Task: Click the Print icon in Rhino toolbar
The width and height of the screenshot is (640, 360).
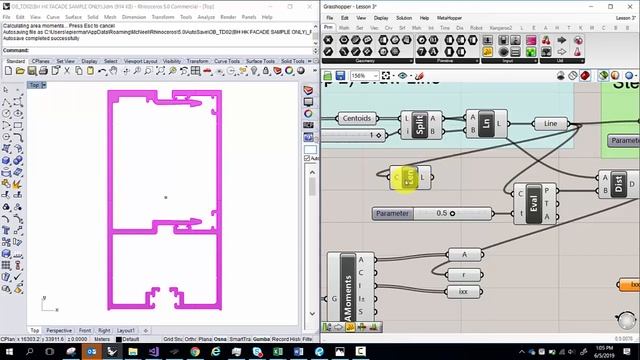Action: pyautogui.click(x=43, y=71)
